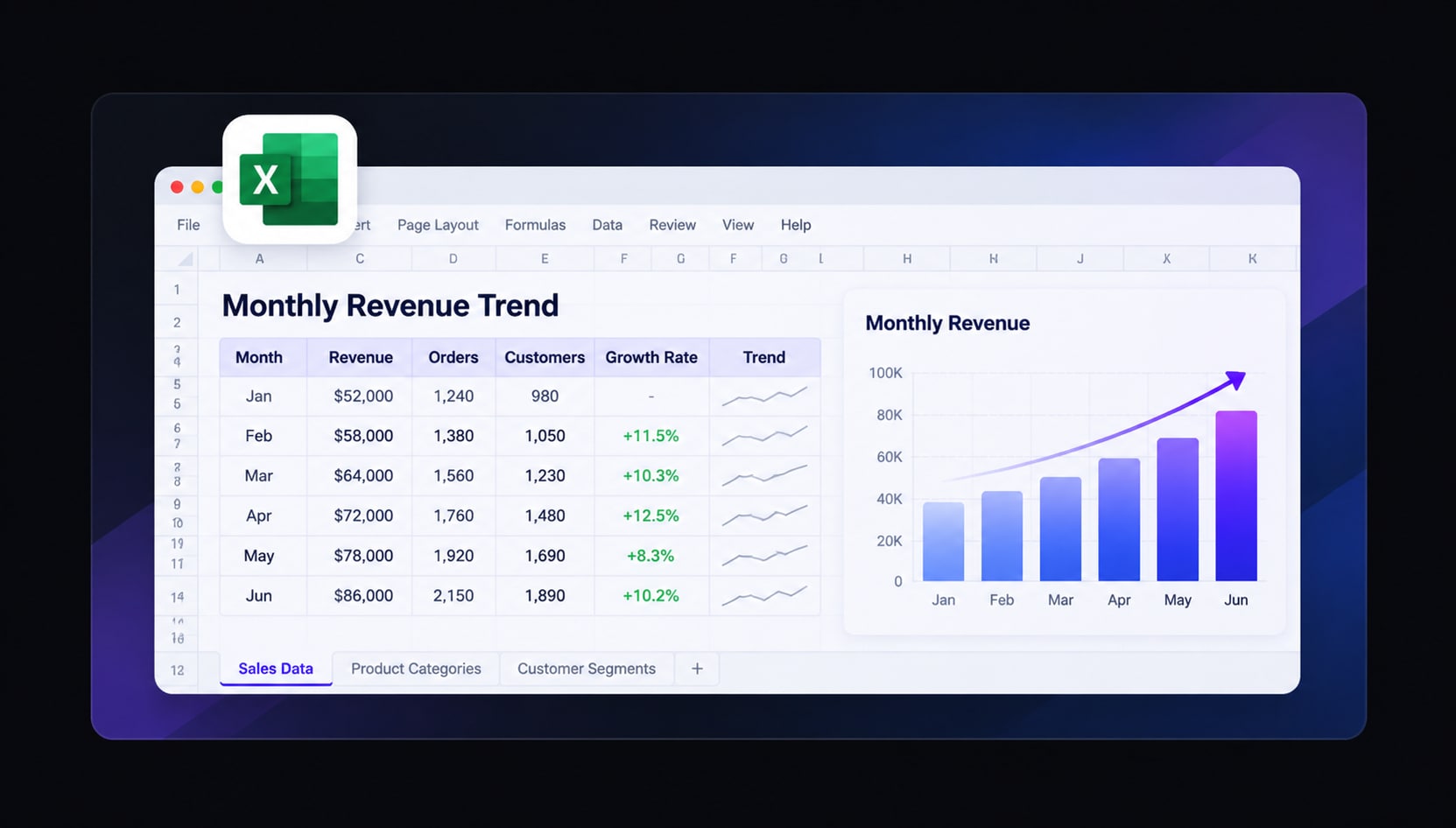Open the Page Layout menu
This screenshot has height=828, width=1456.
438,225
